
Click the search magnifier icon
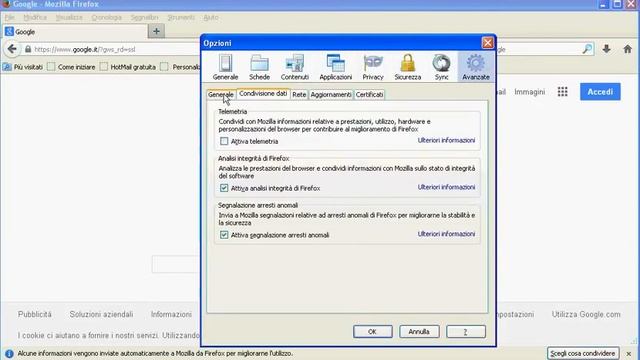click(x=587, y=49)
